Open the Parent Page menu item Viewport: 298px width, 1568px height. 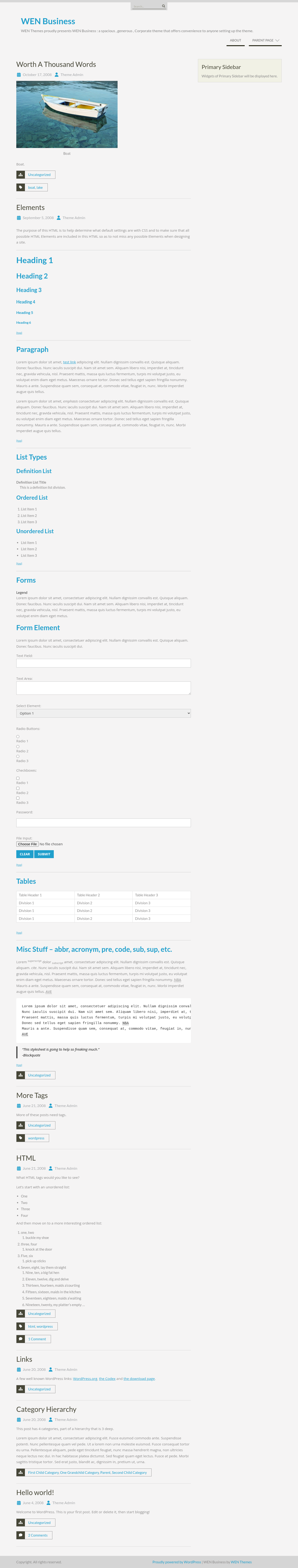pos(263,40)
